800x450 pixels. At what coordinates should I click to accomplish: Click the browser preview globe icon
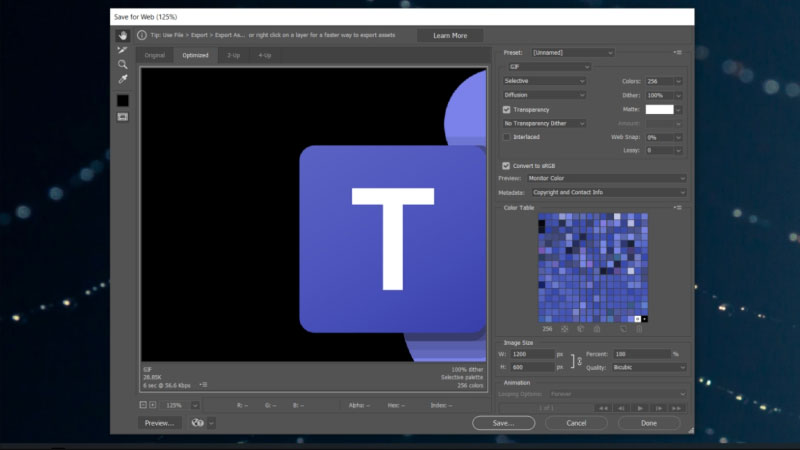click(197, 423)
